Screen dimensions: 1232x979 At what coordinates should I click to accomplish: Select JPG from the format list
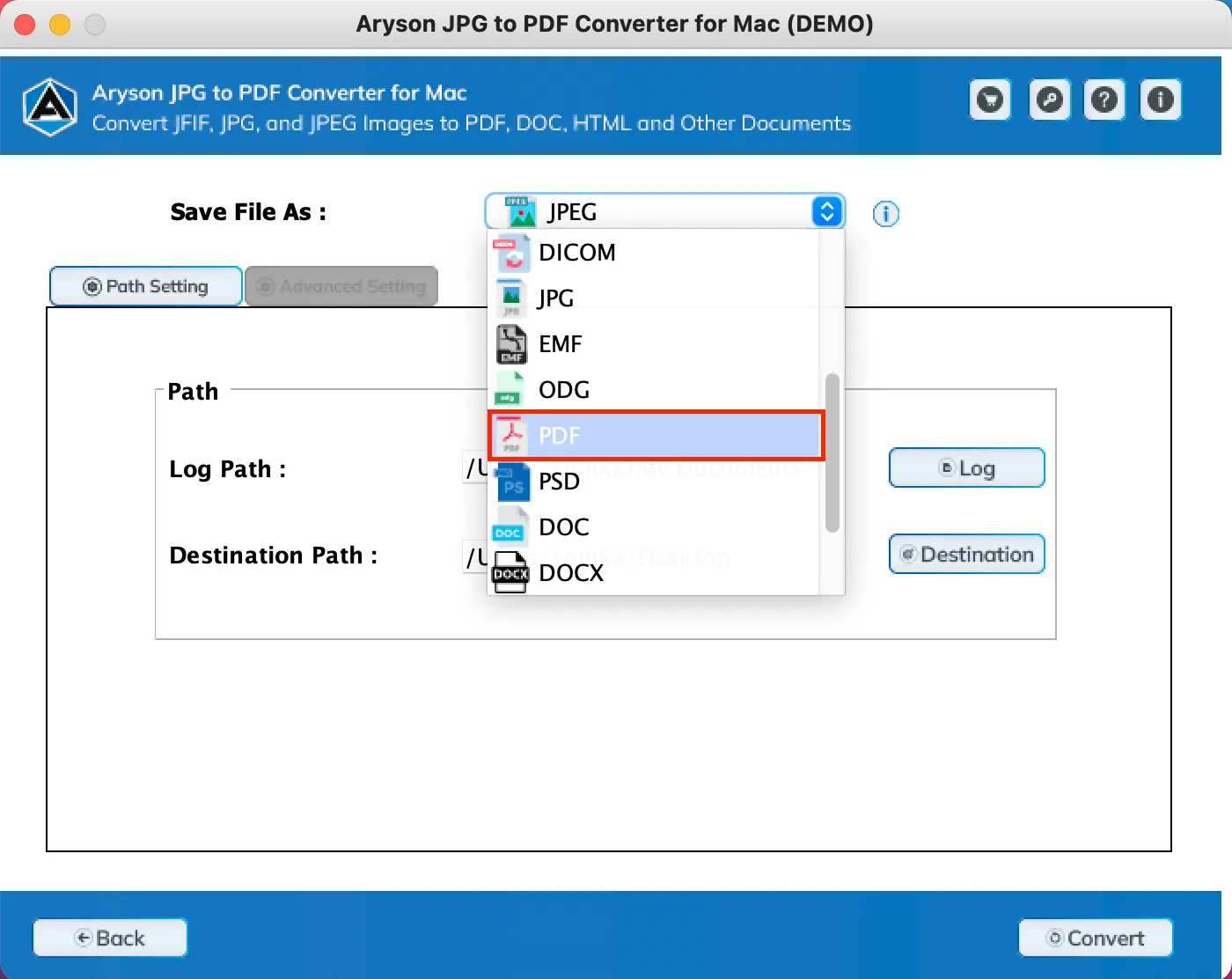point(654,298)
